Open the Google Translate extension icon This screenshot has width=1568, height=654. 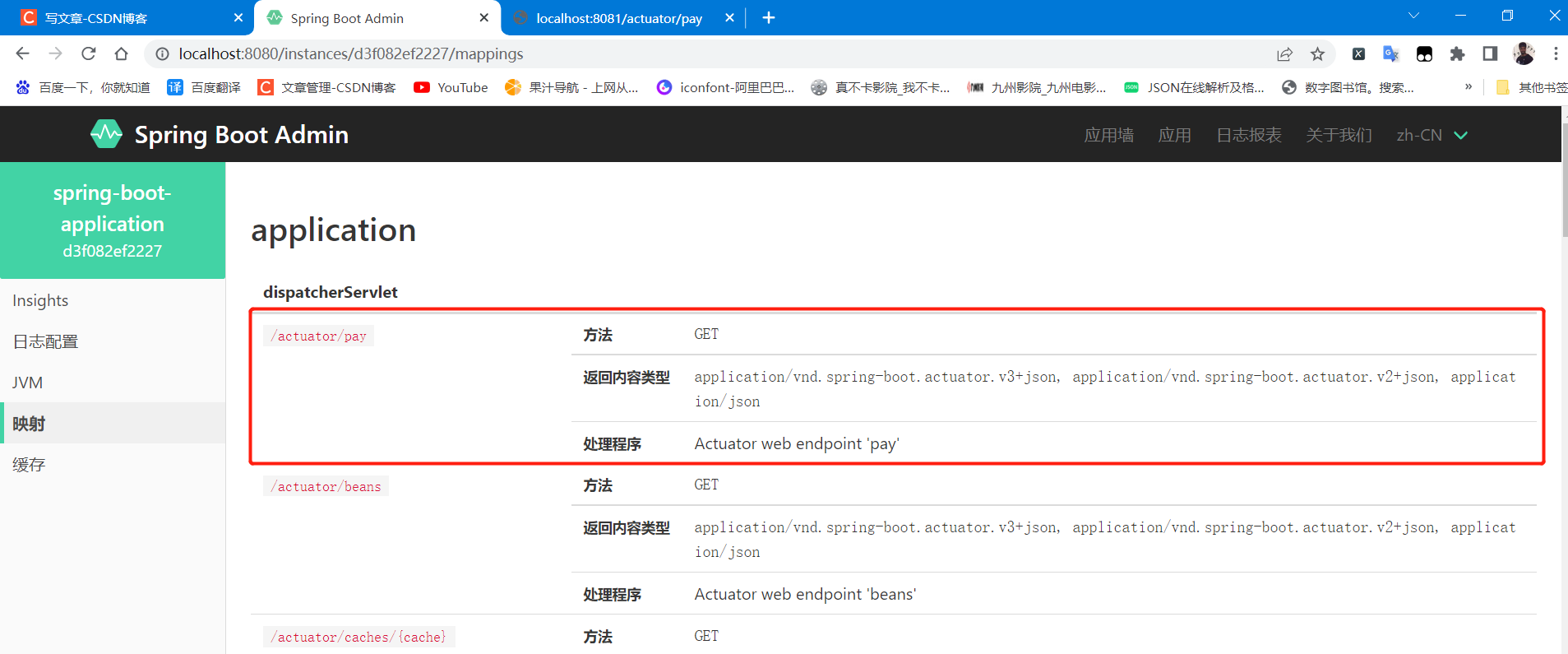click(x=1391, y=53)
